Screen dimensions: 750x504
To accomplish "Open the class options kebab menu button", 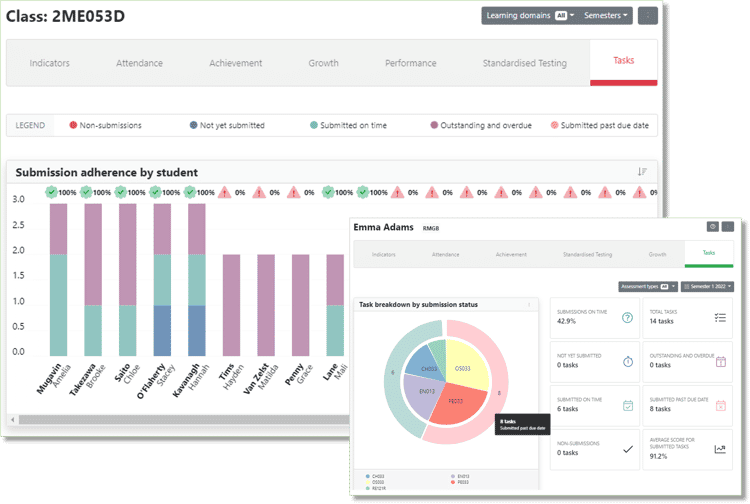I will click(x=648, y=16).
